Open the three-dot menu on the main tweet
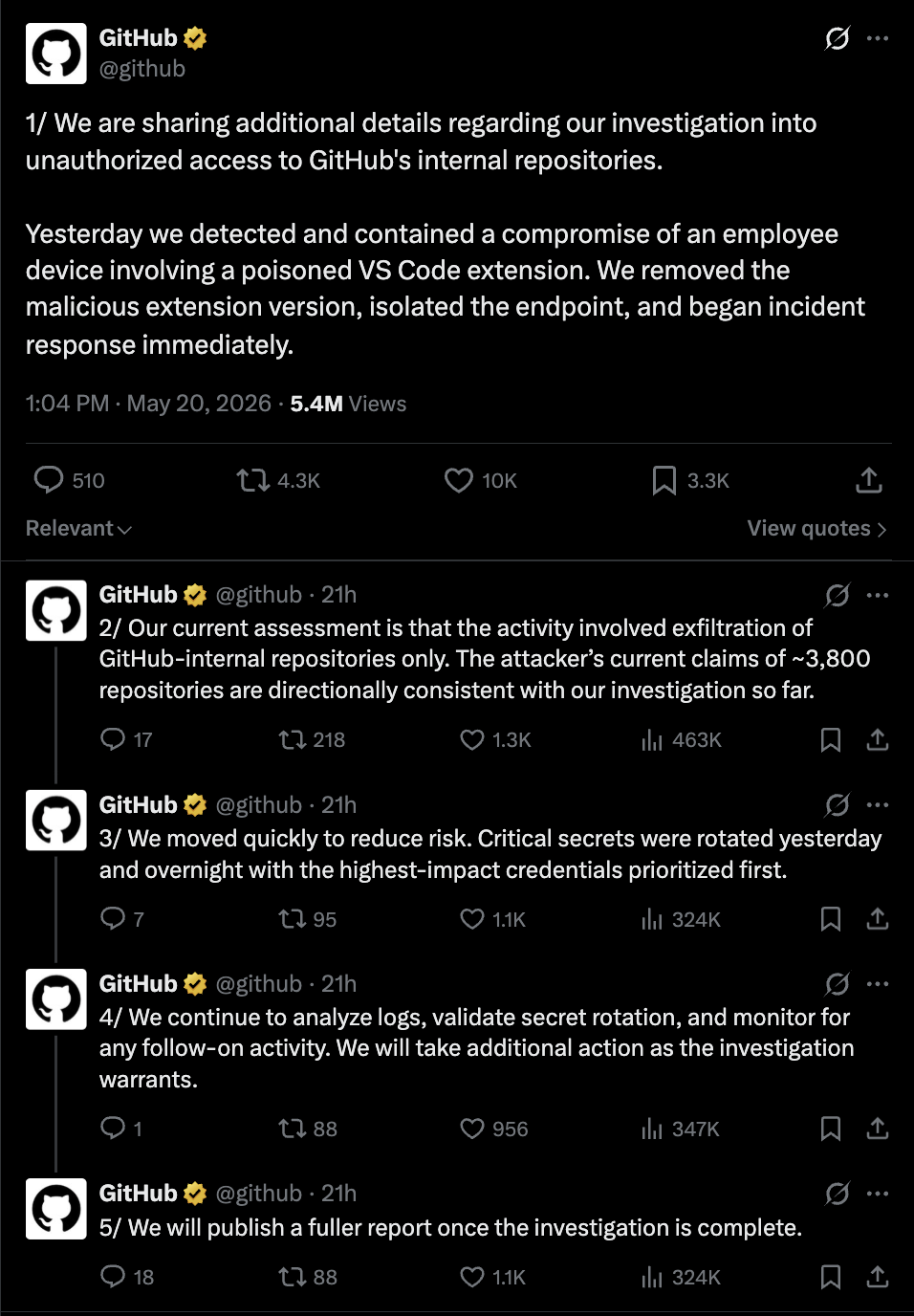Image resolution: width=914 pixels, height=1316 pixels. [878, 38]
